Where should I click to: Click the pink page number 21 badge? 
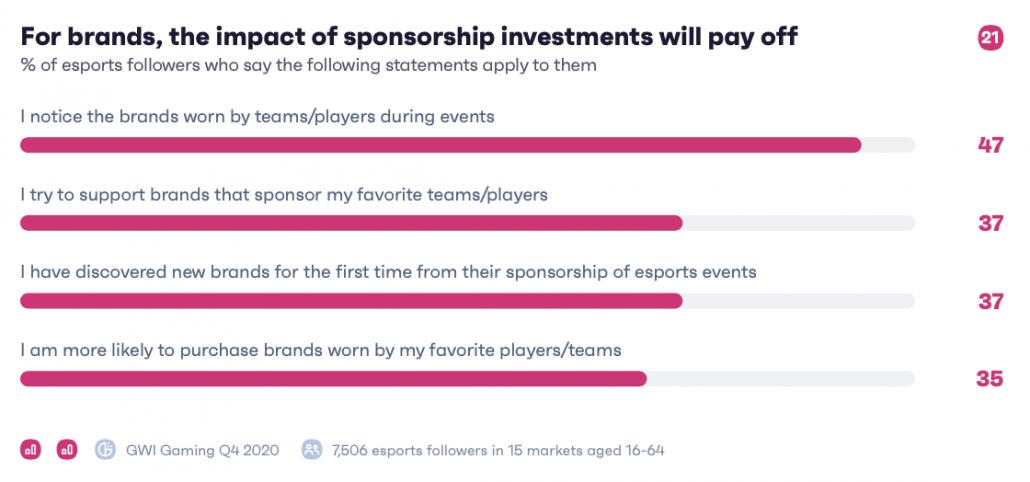991,38
